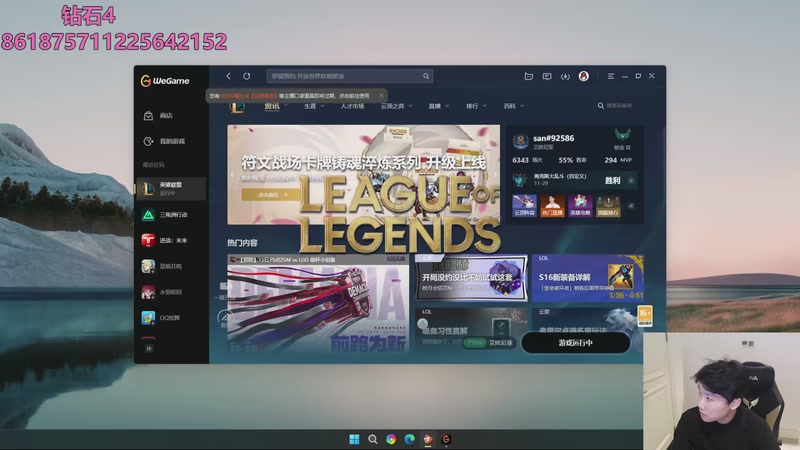Expand the dropdown arrow next to 资讯

[x=285, y=106]
